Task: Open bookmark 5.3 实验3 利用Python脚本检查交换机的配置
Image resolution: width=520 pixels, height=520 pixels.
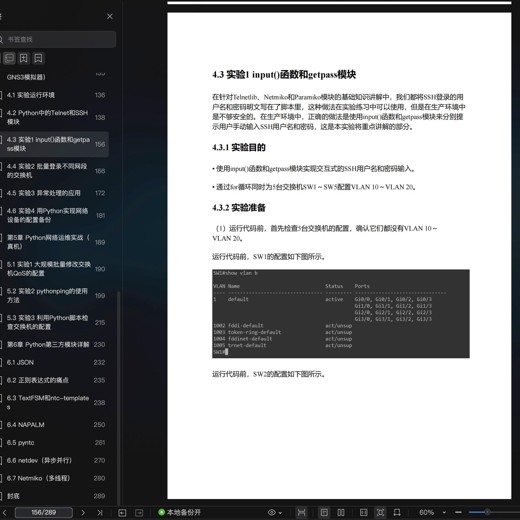Action: [53, 322]
